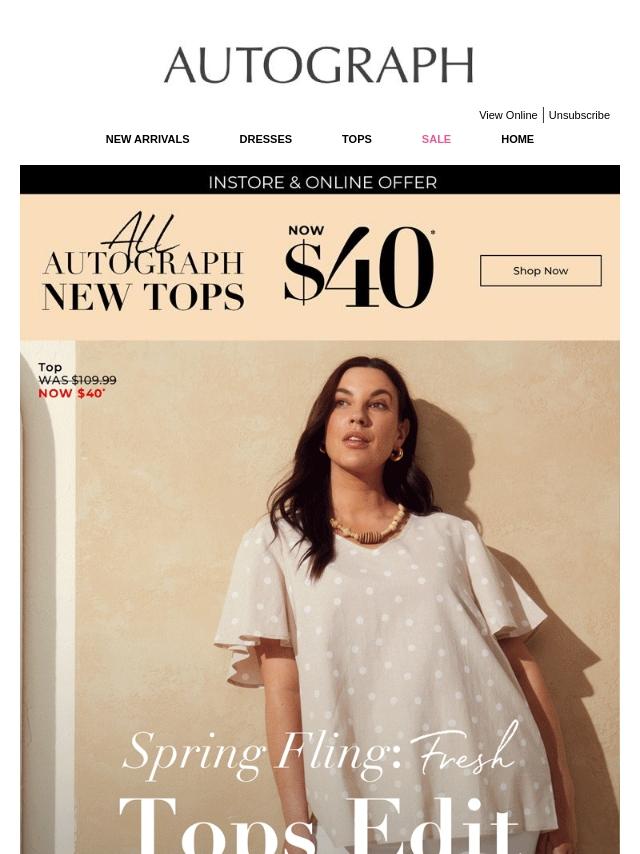This screenshot has width=640, height=854.
Task: Click the large NOW $40 price graphic
Action: click(359, 267)
